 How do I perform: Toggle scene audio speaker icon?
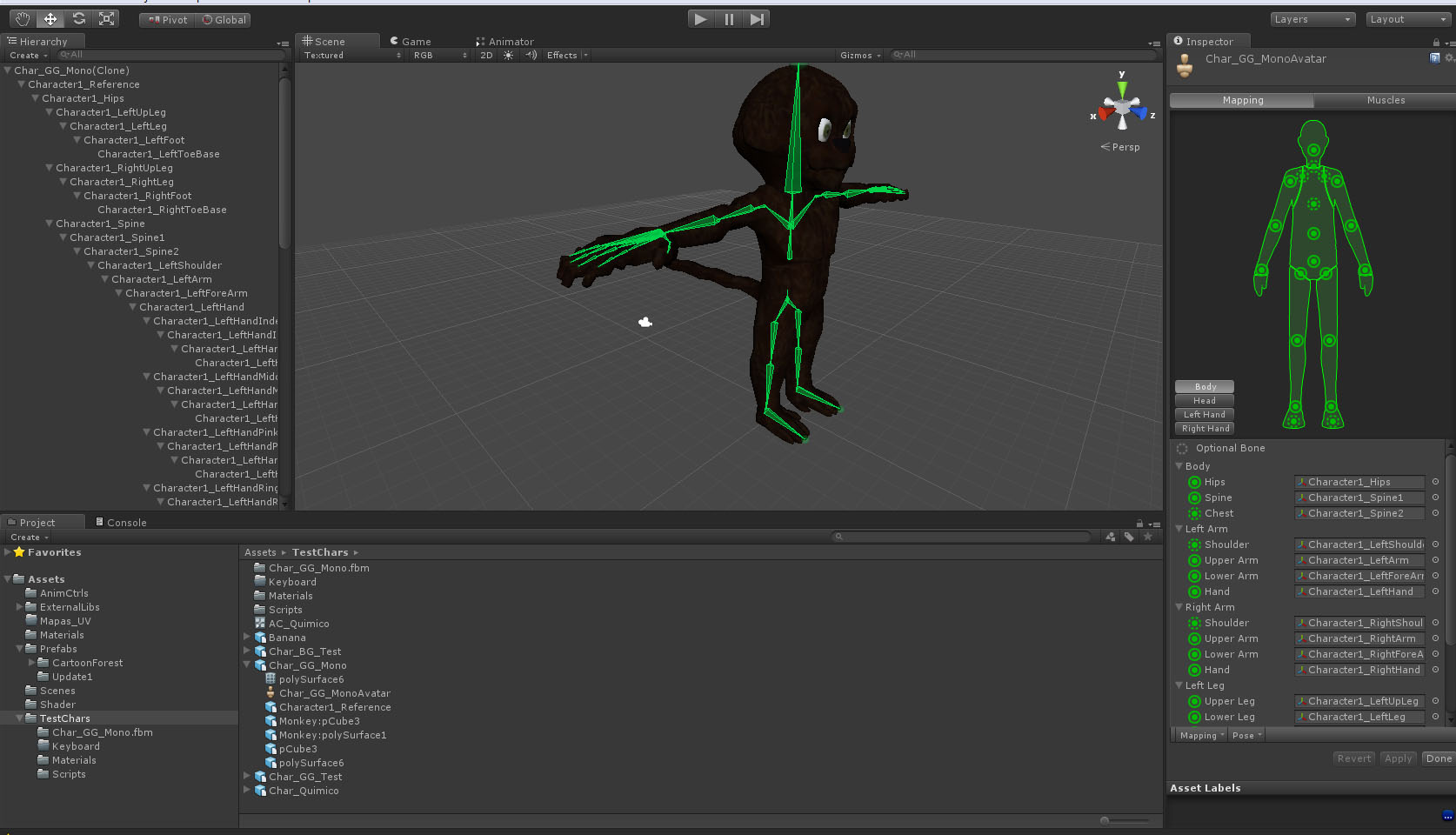[x=531, y=55]
